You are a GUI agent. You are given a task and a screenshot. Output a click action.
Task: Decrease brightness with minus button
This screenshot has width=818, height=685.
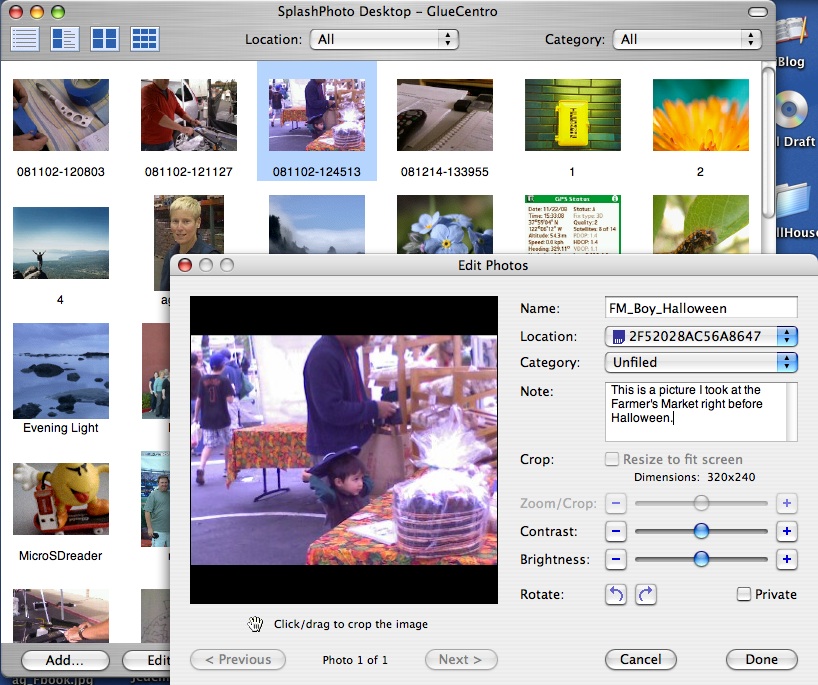click(616, 560)
